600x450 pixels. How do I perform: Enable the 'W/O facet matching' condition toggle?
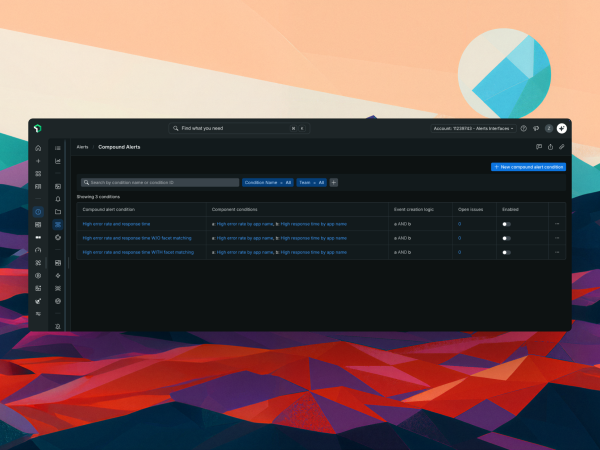[x=506, y=238]
